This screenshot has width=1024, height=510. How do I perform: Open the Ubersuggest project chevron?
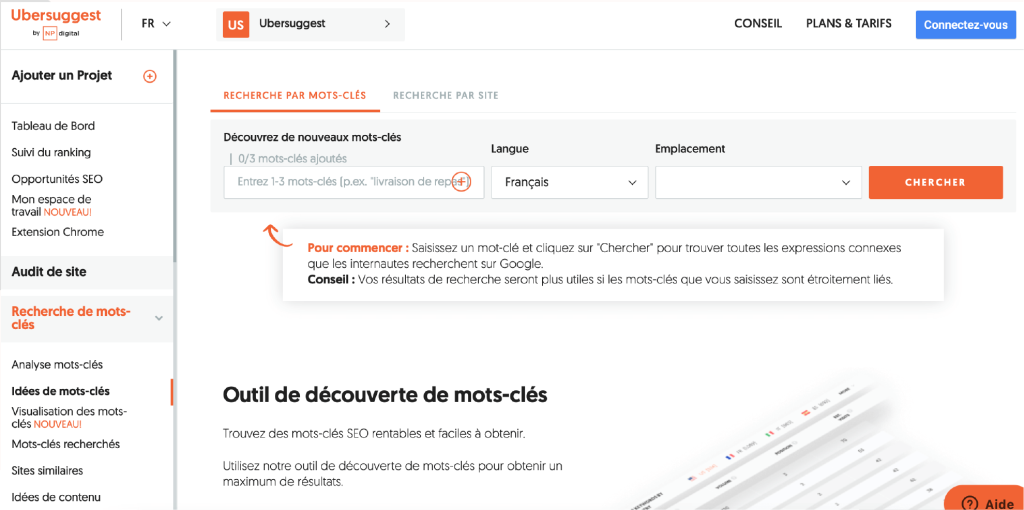(387, 24)
